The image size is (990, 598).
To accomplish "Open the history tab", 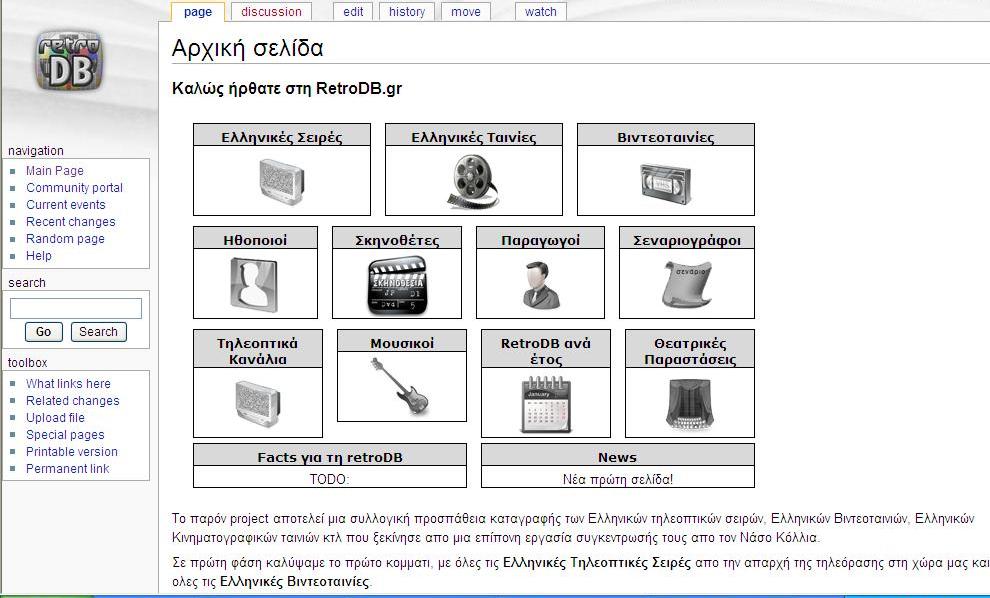I will pyautogui.click(x=407, y=12).
